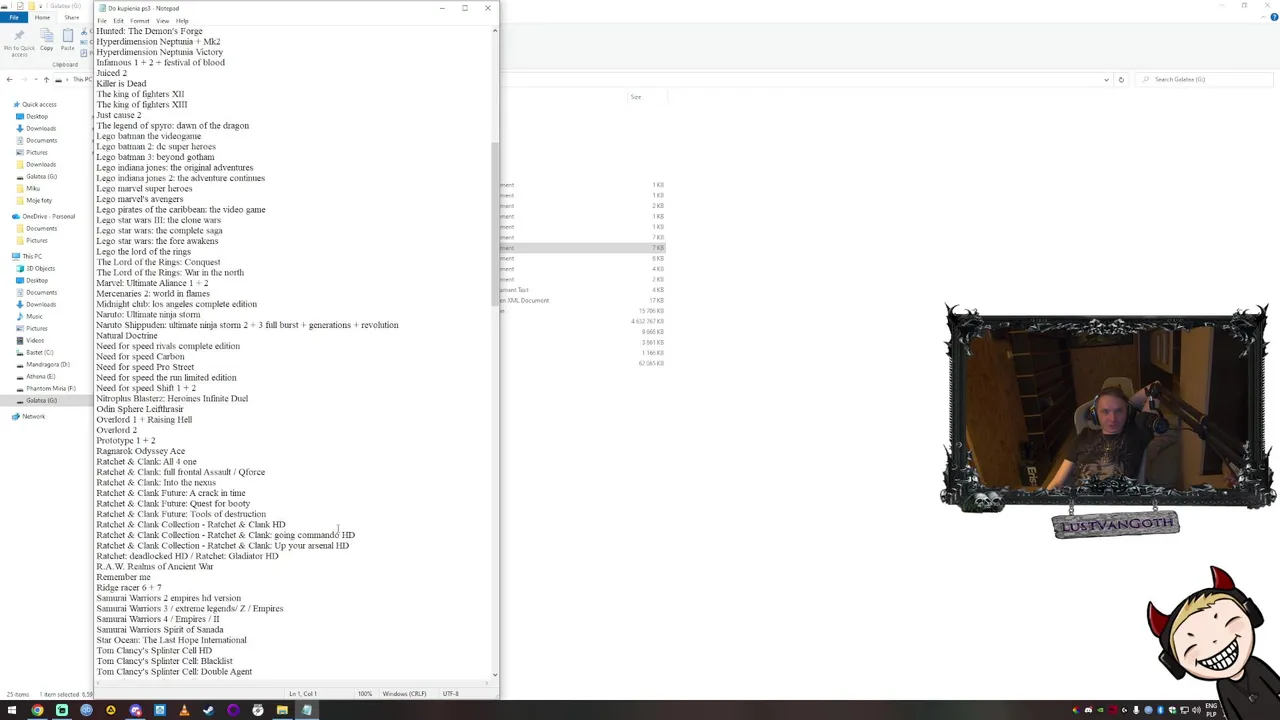Select This PC in navigation pane

click(32, 256)
